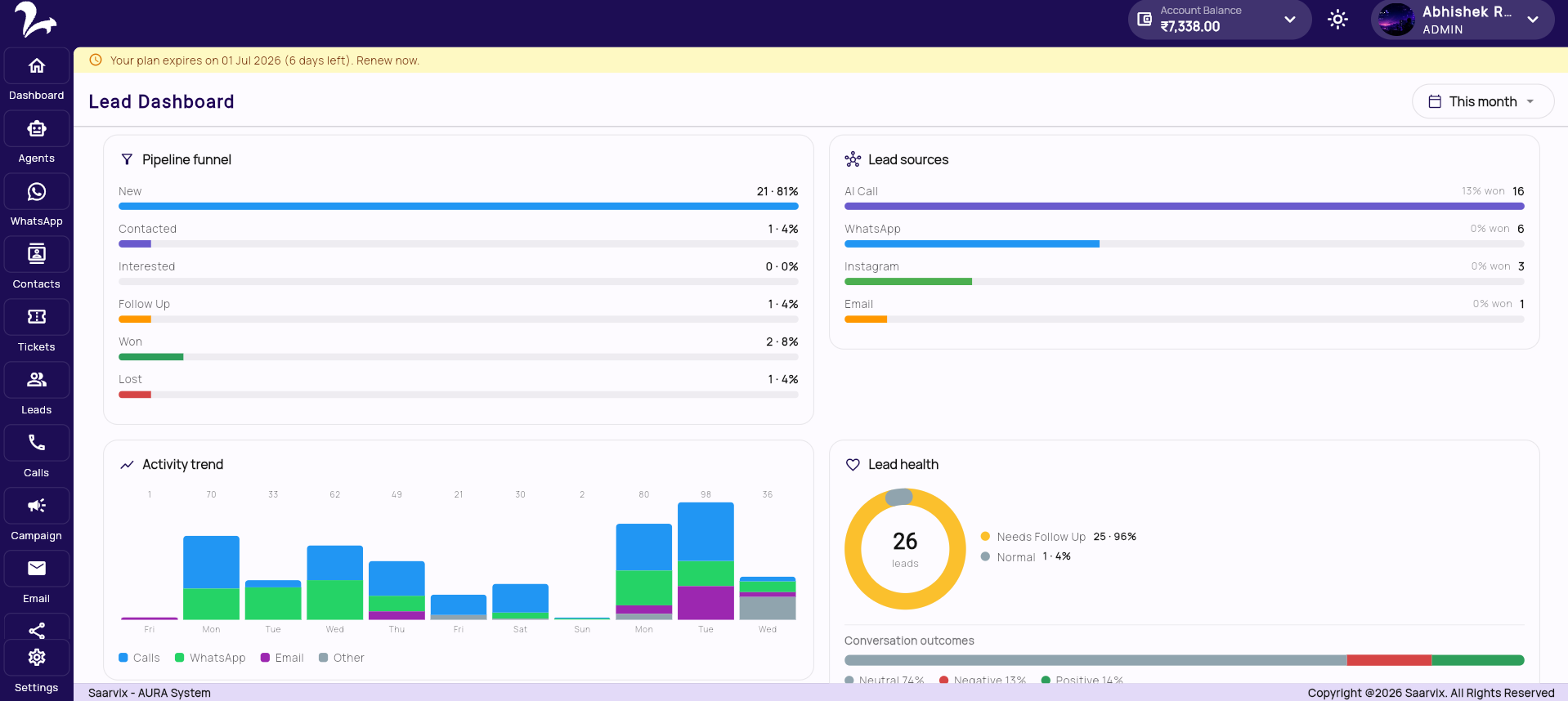Screen dimensions: 1568x701
Task: Click the Monday 70 activity bar
Action: (x=211, y=578)
